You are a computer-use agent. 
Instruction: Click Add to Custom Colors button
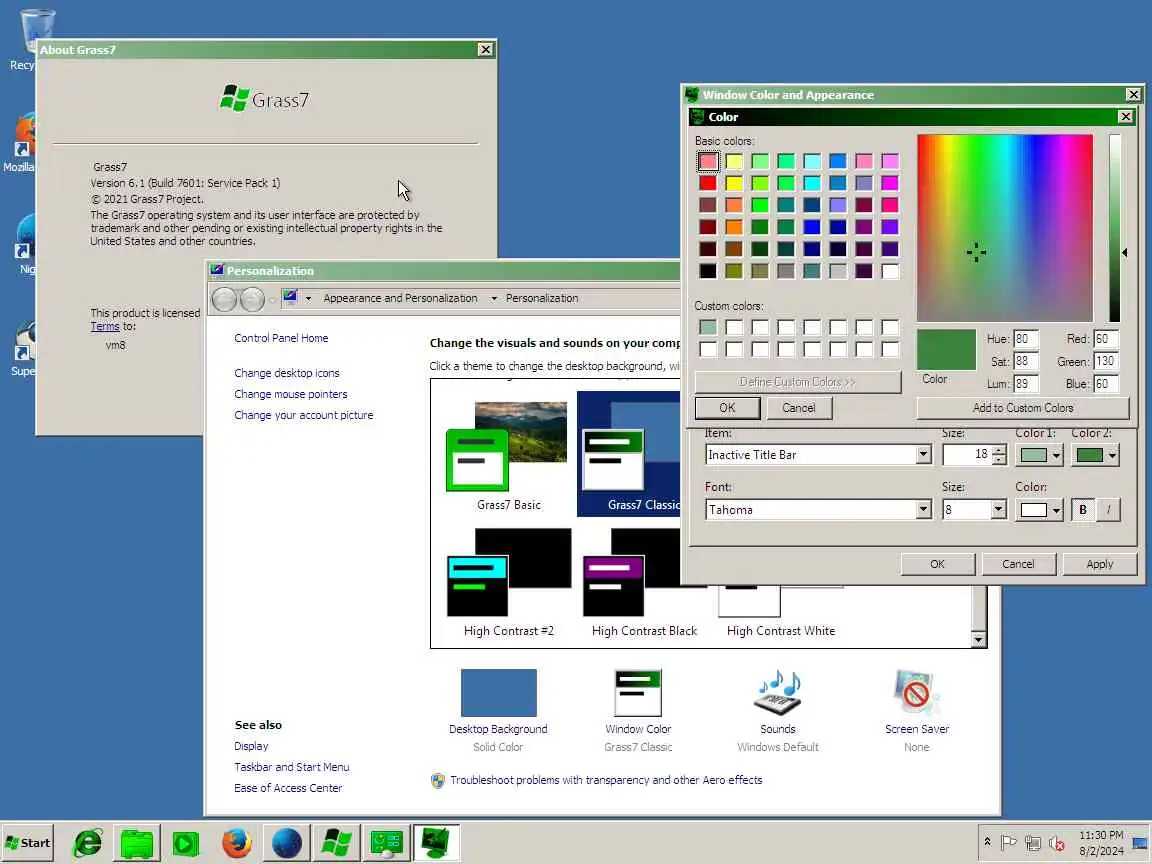pos(1023,408)
